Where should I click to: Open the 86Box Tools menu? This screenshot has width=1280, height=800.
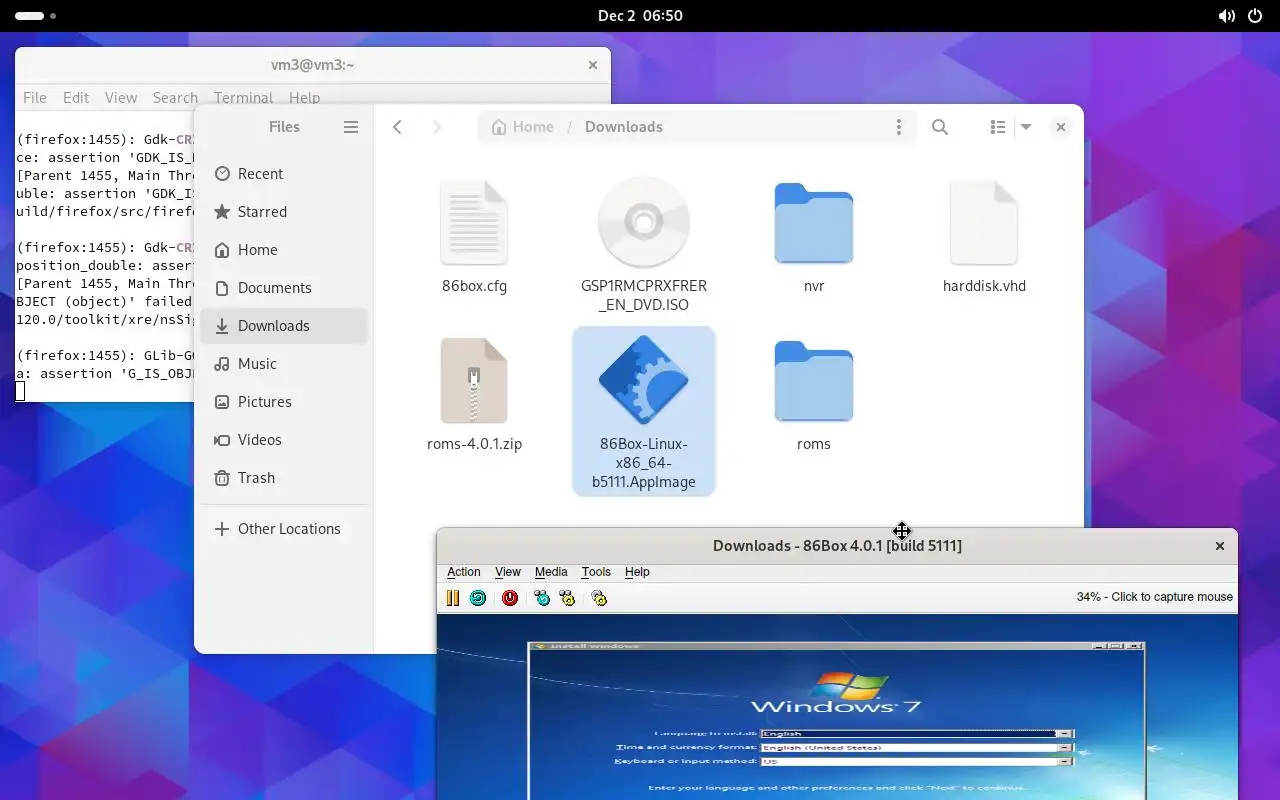coord(596,572)
